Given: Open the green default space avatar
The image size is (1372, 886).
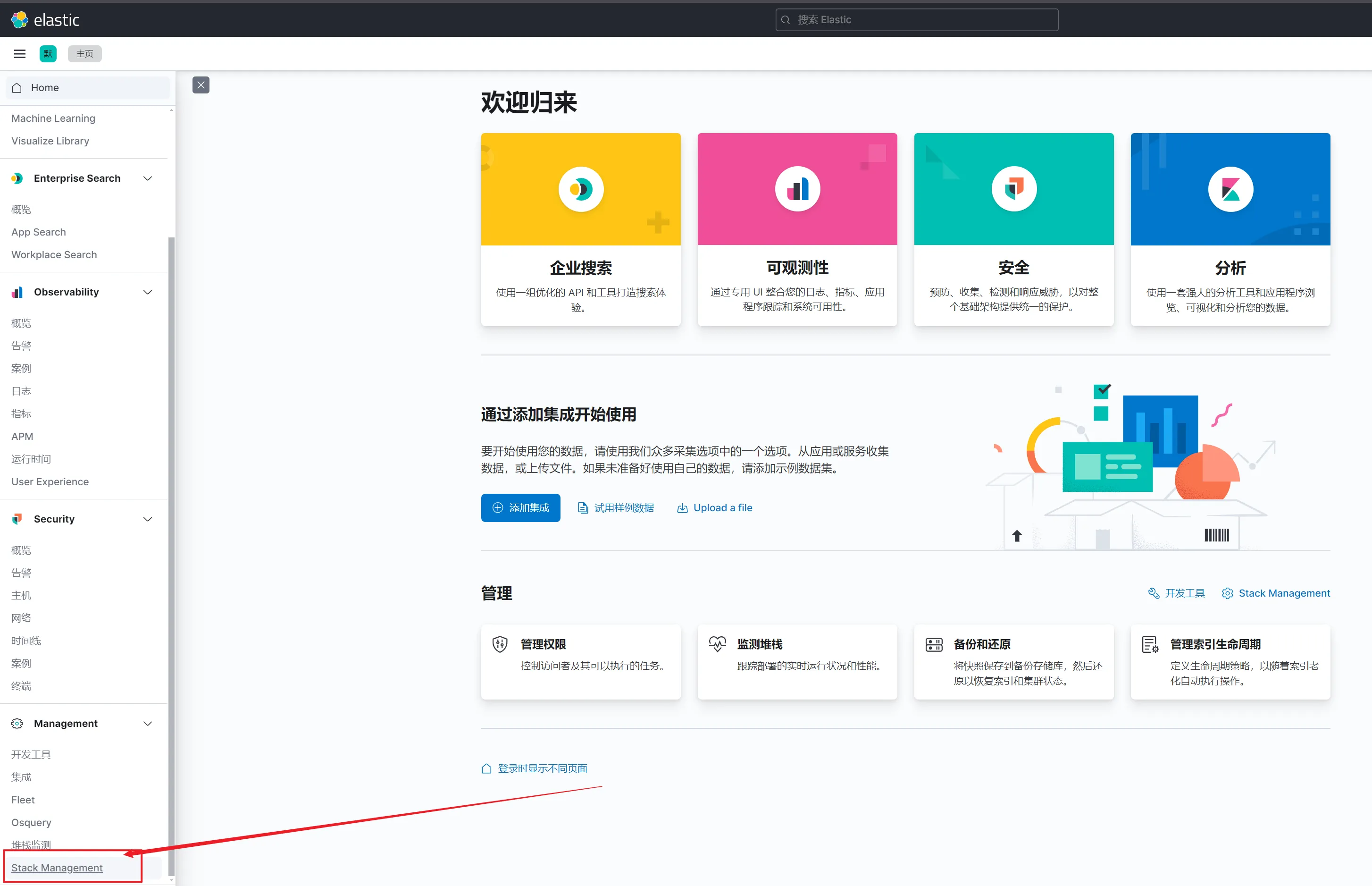Looking at the screenshot, I should pos(48,53).
